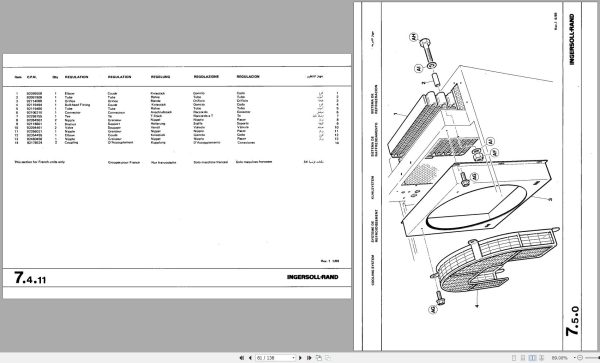600x363 pixels.
Task: Switch to continuous page view
Action: (x=523, y=358)
